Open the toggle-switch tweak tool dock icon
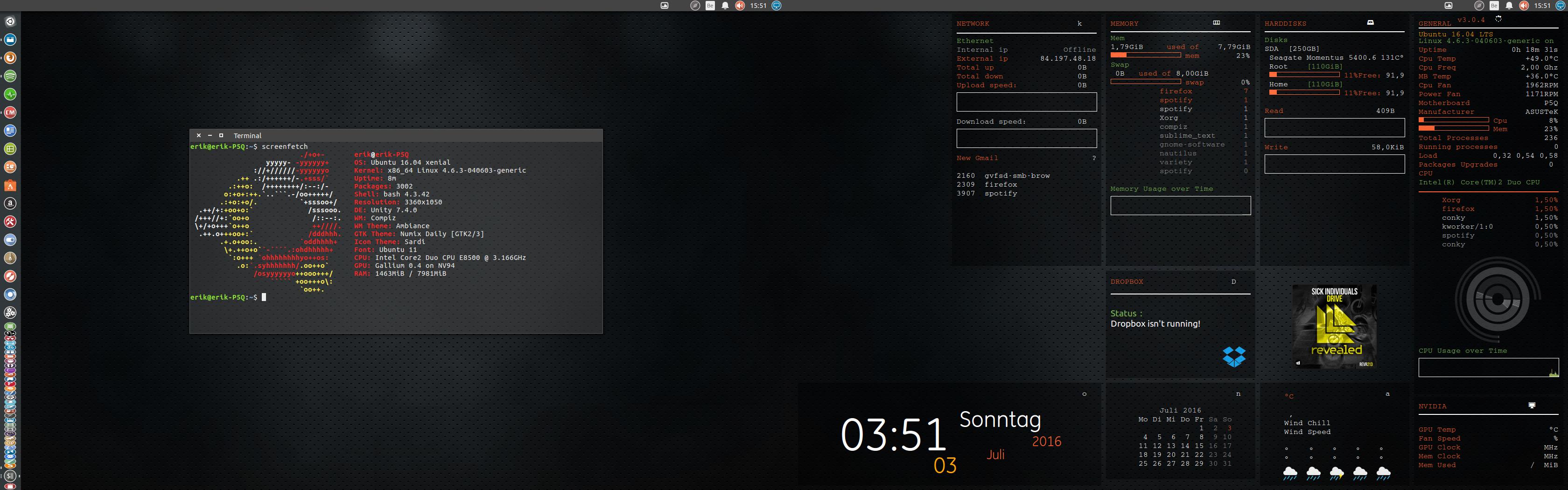This screenshot has width=1568, height=490. [x=10, y=240]
